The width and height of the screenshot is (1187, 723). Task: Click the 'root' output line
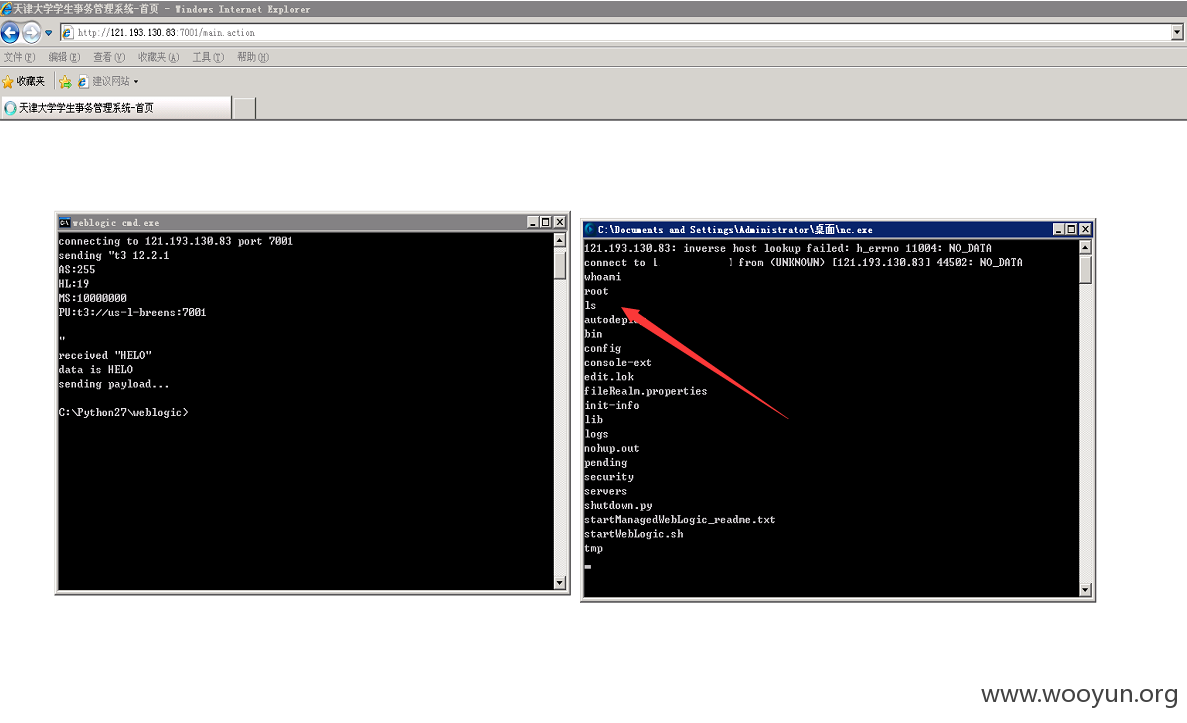597,291
